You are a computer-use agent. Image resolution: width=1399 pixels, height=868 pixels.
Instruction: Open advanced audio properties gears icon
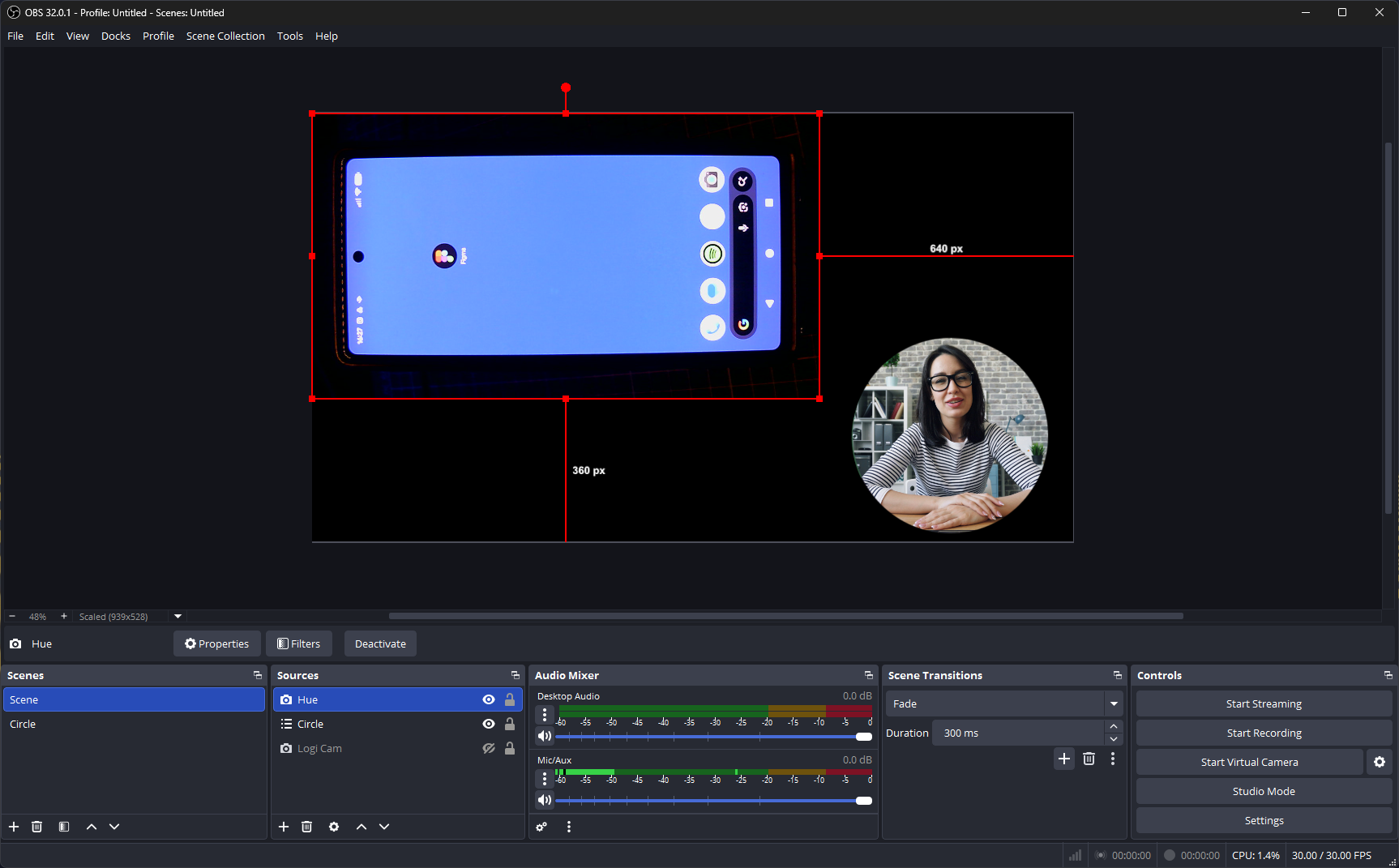coord(541,827)
